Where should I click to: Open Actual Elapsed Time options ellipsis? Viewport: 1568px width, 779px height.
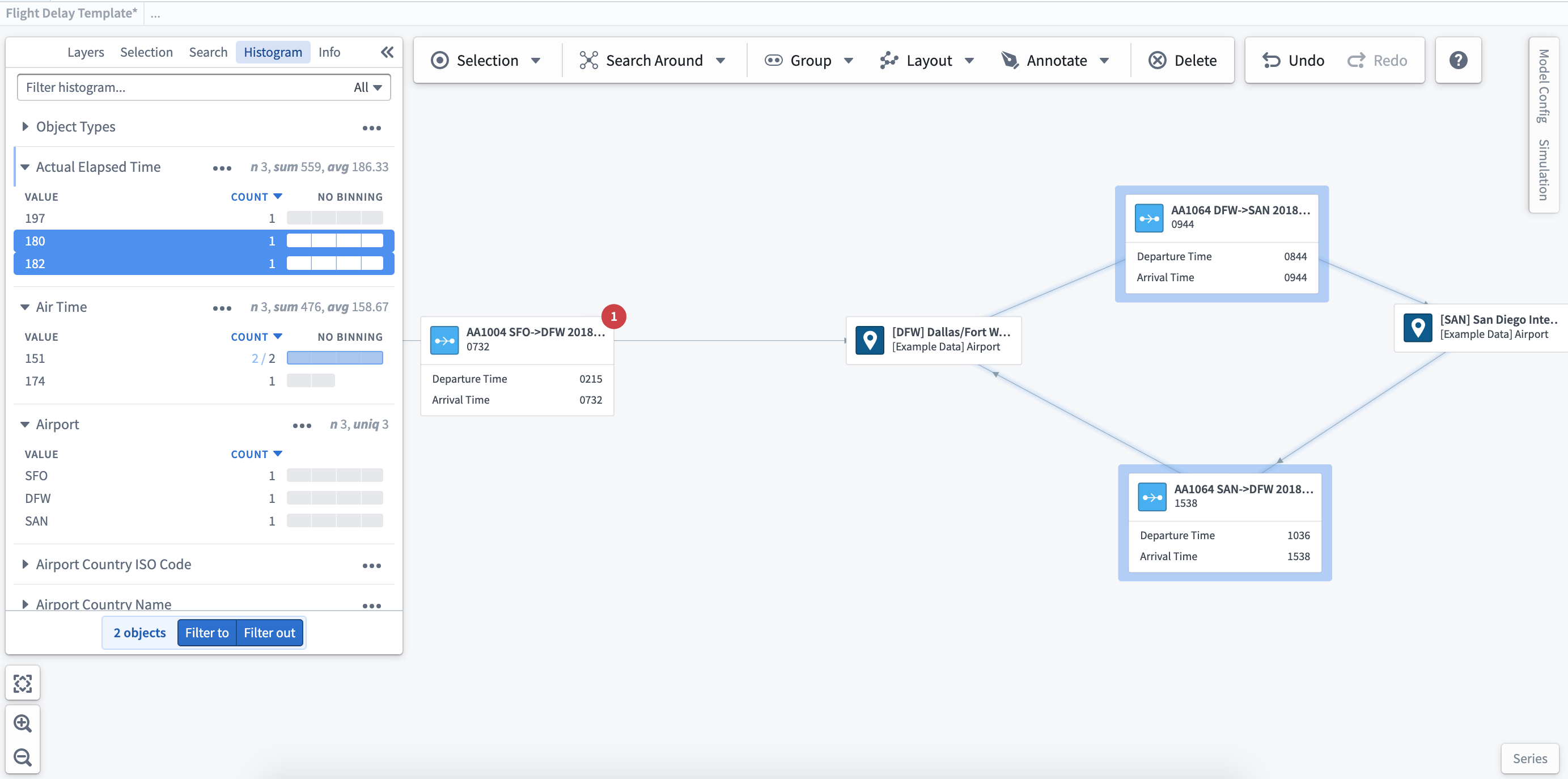[x=222, y=168]
